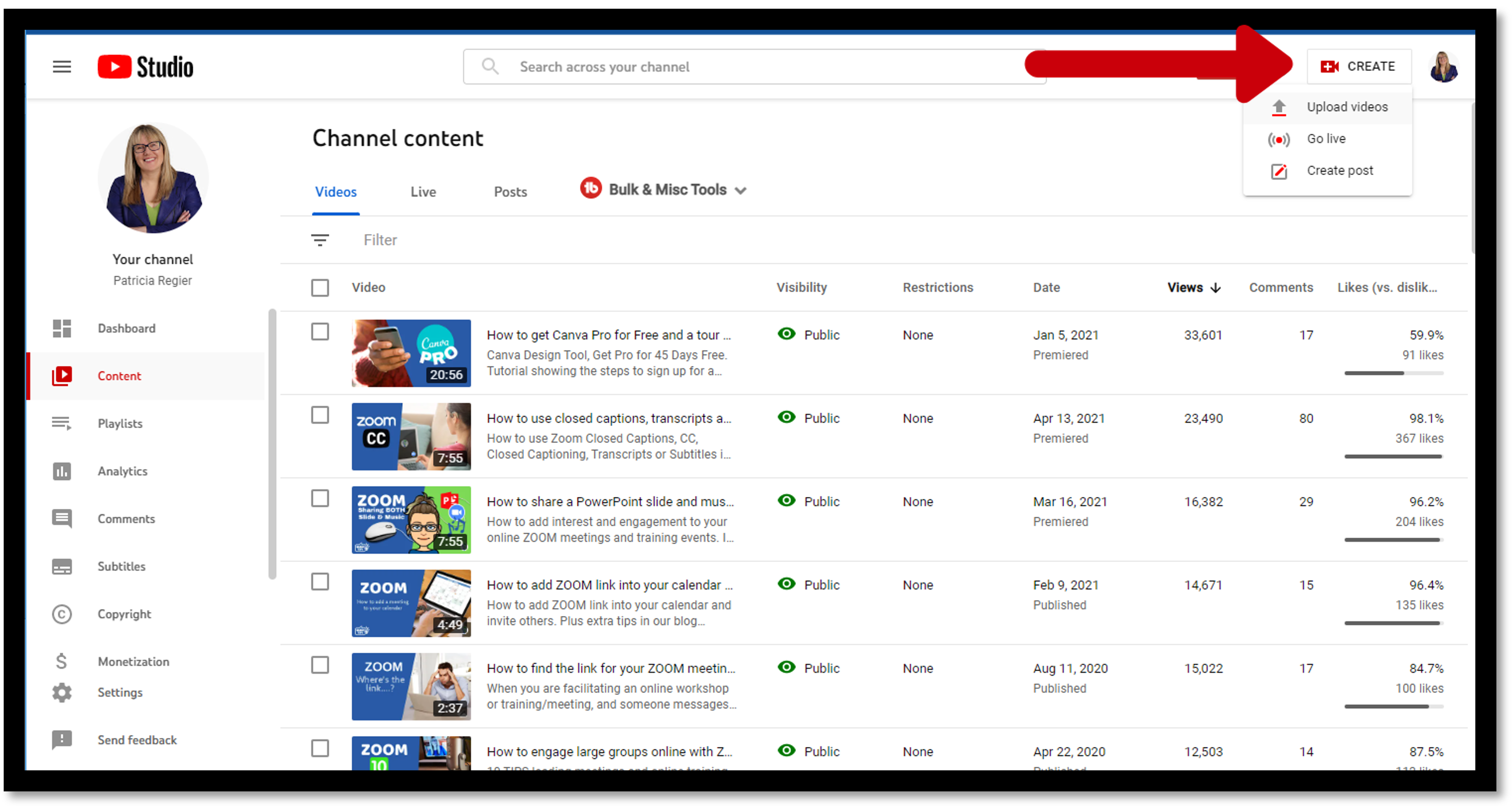Screen dimensions: 1512x807
Task: Select the Canva Pro video checkbox
Action: click(320, 332)
